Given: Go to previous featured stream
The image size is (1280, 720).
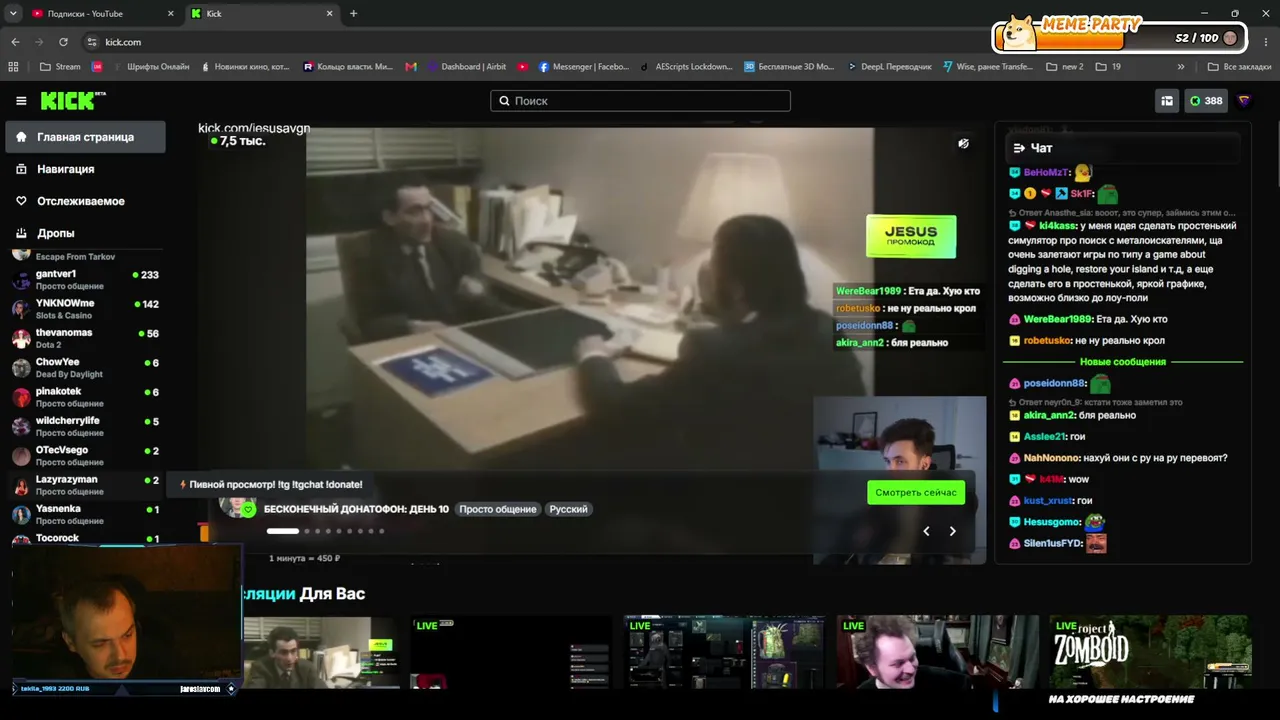Looking at the screenshot, I should point(926,531).
